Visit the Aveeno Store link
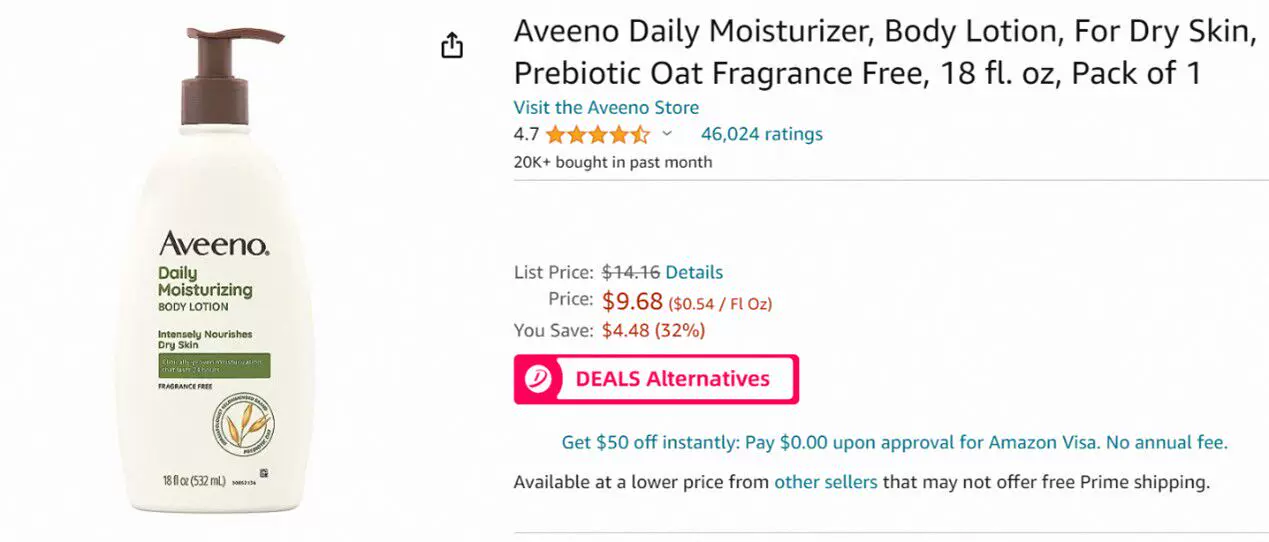1269x542 pixels. point(606,107)
